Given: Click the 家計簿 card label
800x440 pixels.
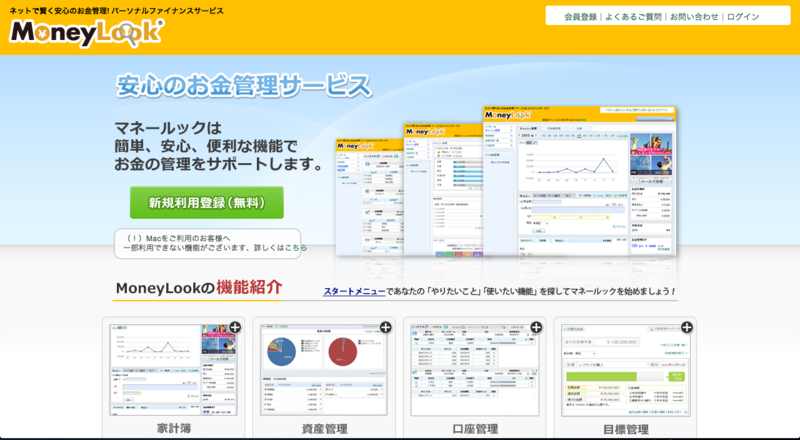Looking at the screenshot, I should point(173,429).
